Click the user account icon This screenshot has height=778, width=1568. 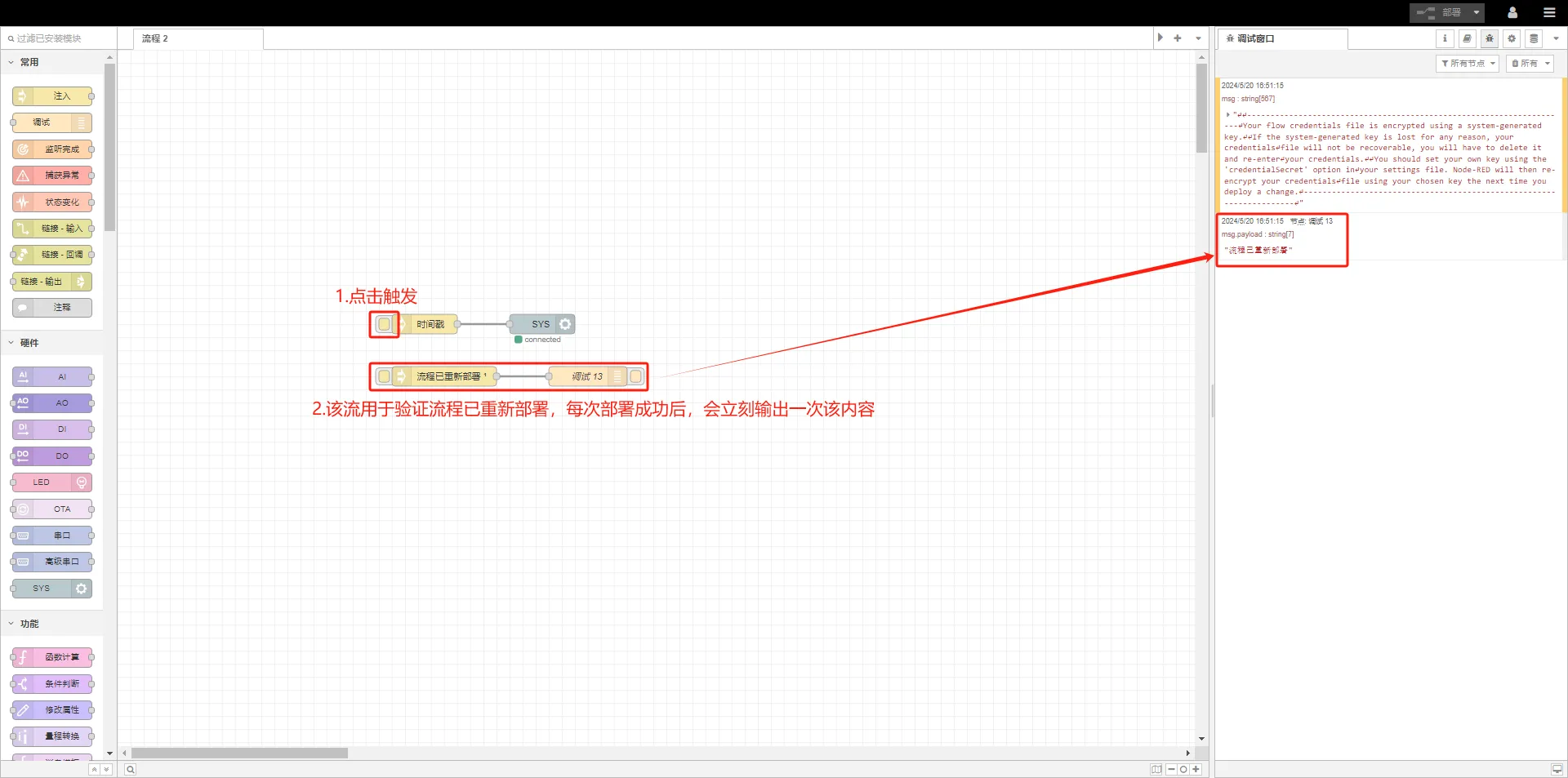1512,12
